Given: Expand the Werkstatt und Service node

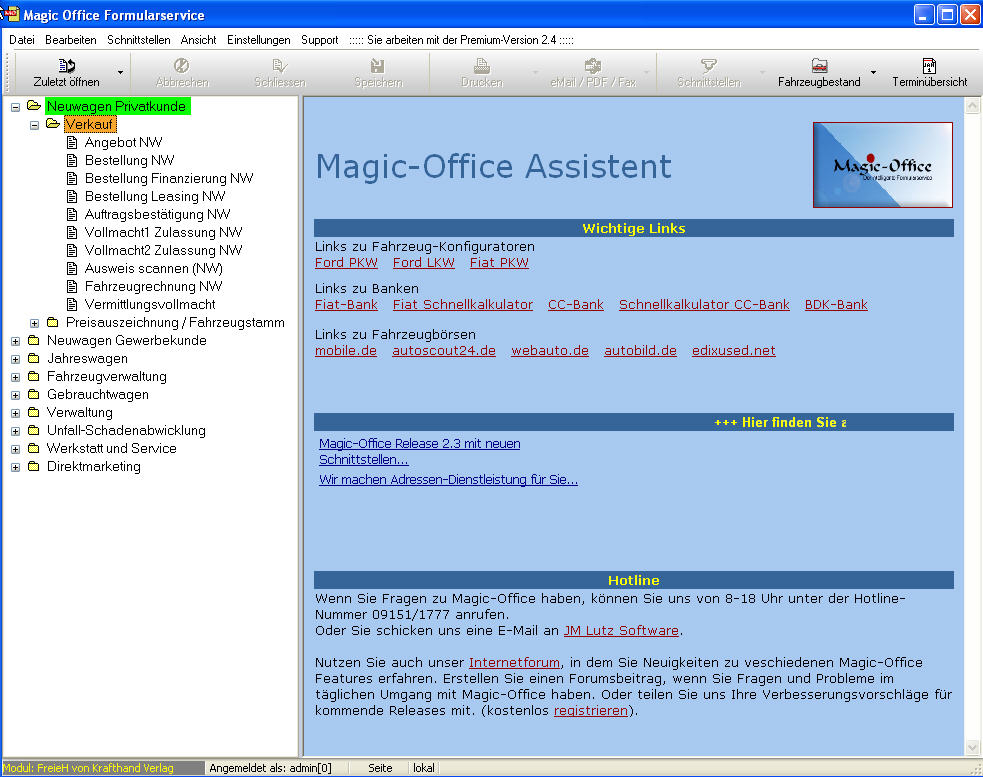Looking at the screenshot, I should (x=16, y=450).
